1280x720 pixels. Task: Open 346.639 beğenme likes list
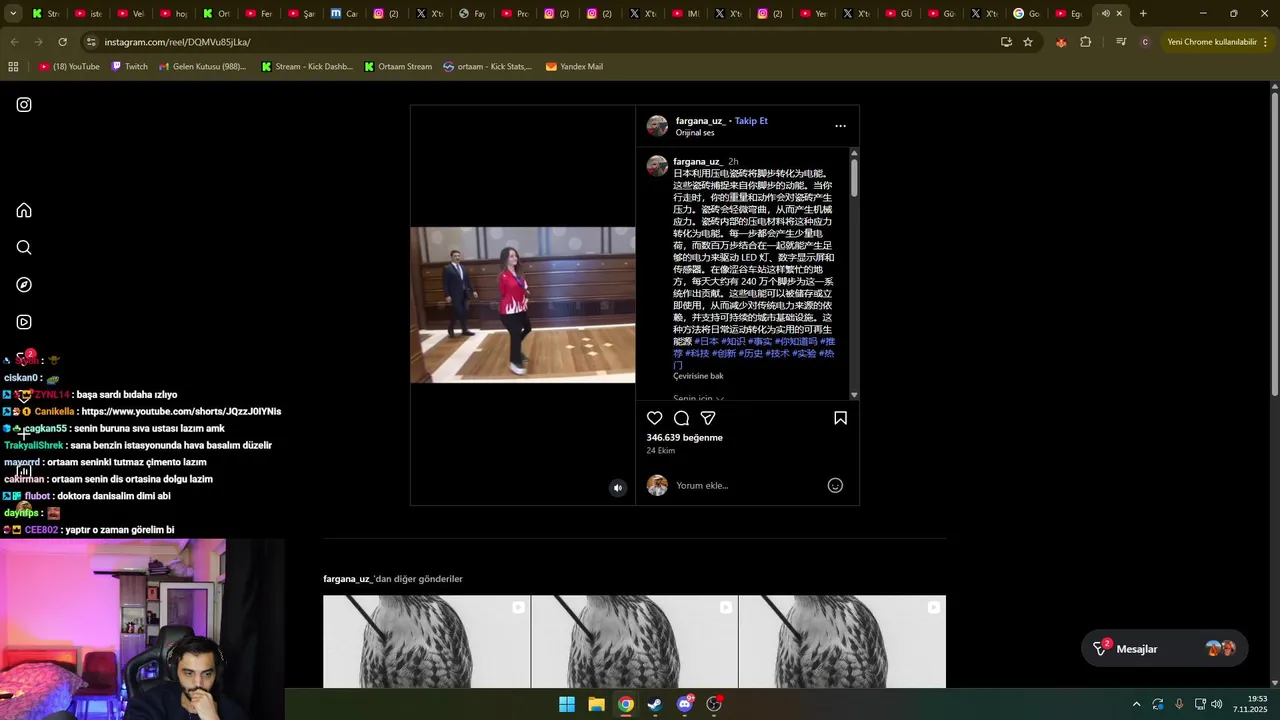point(684,438)
